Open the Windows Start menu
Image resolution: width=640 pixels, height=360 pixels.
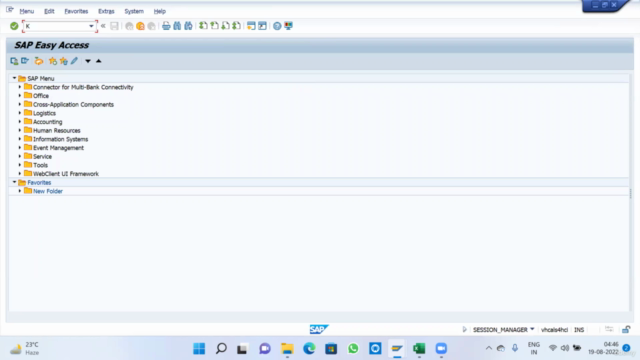(x=199, y=349)
